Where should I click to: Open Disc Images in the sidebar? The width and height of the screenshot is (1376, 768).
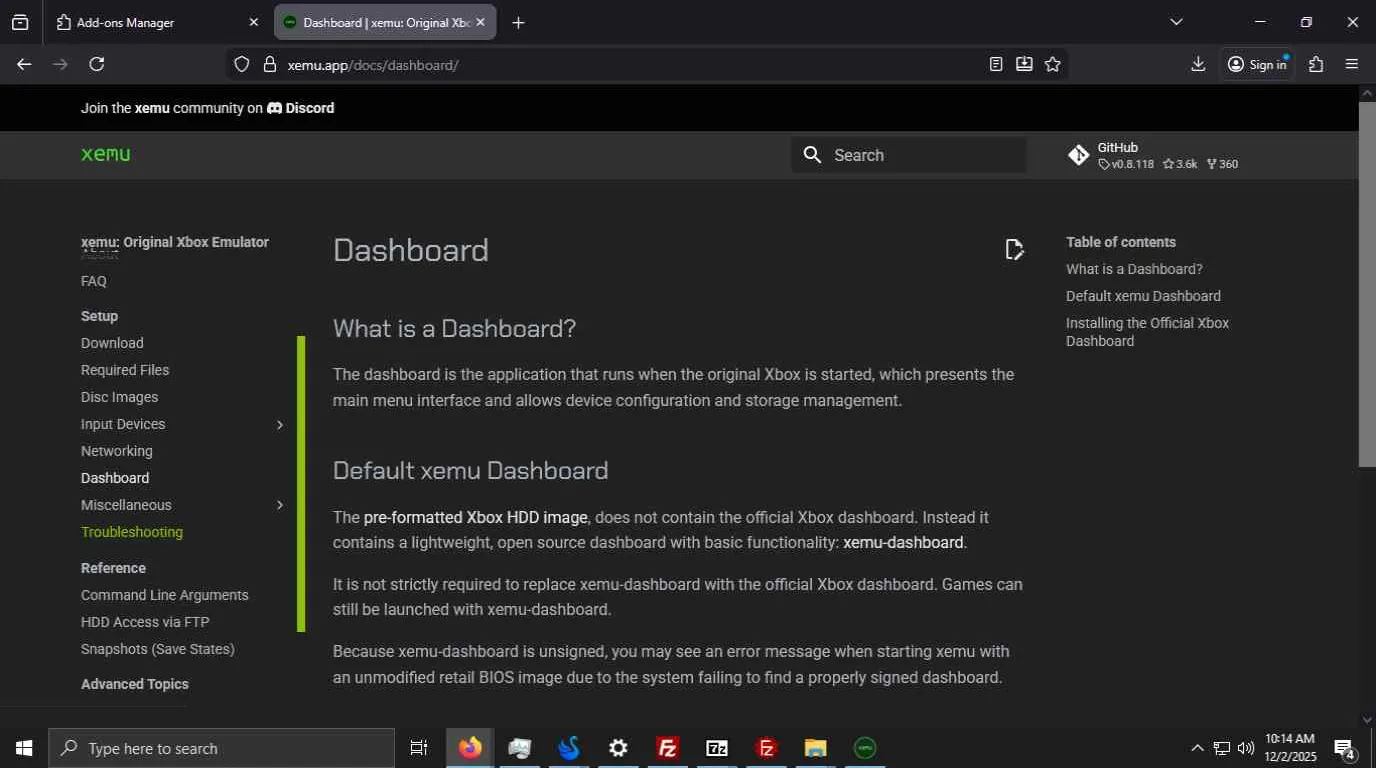[120, 397]
